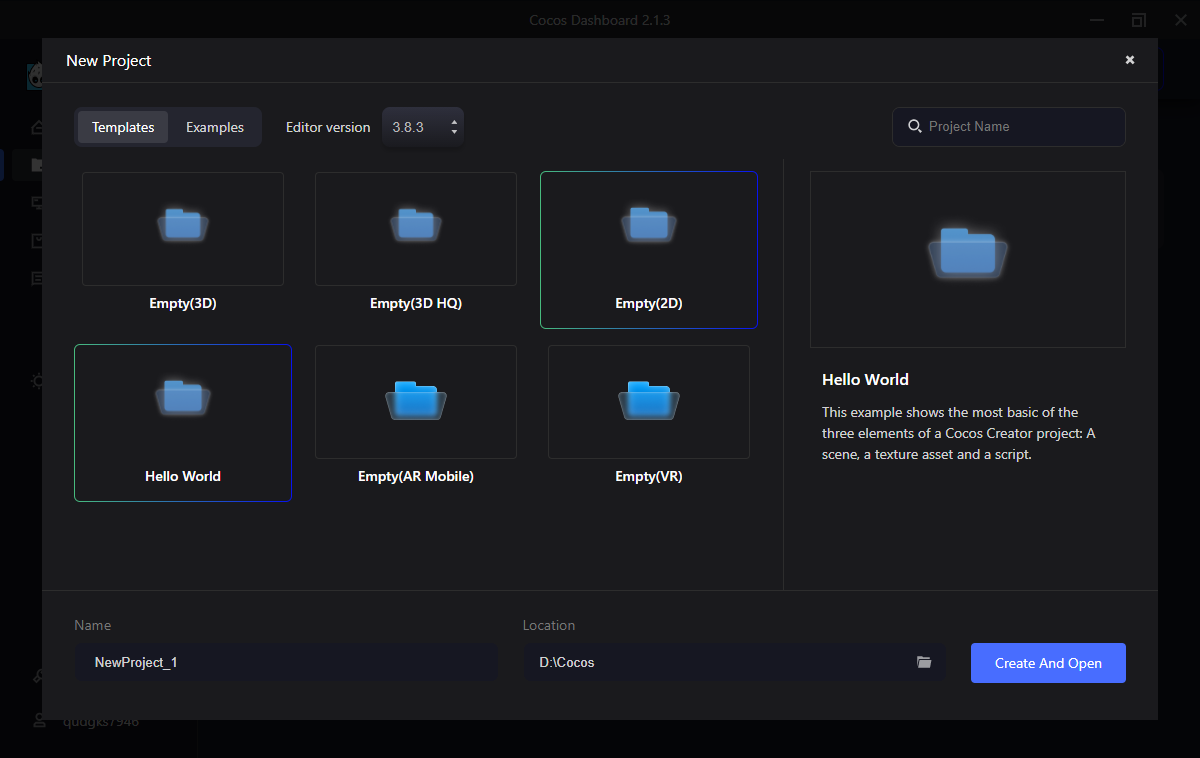Select the Empty(2D) template card
This screenshot has width=1200, height=758.
point(649,249)
